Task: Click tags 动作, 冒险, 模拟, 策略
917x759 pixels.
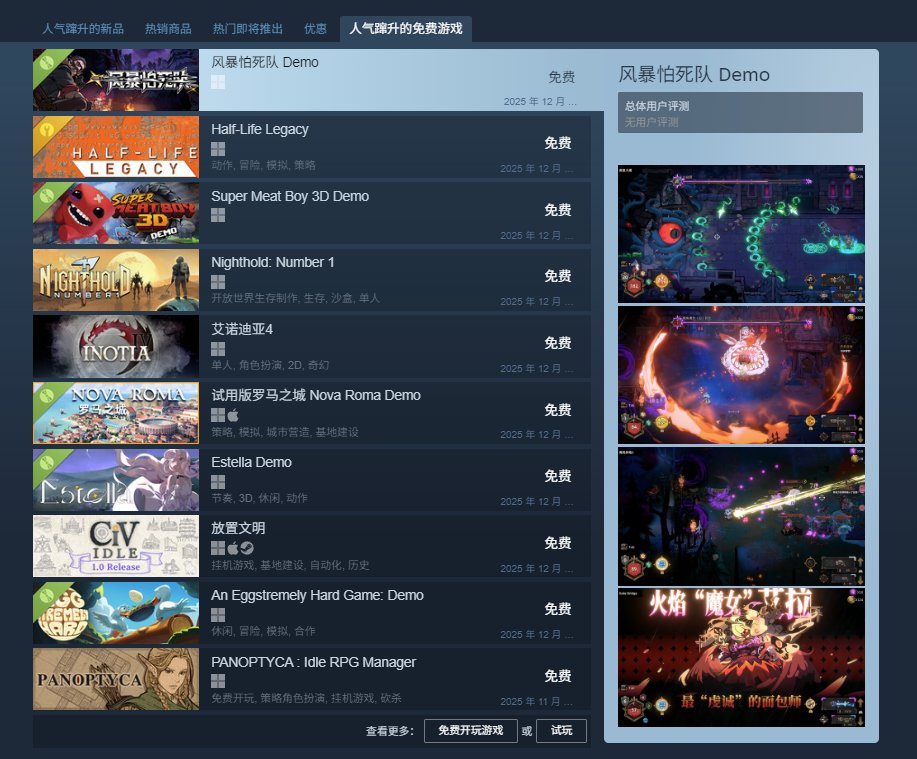Action: pyautogui.click(x=263, y=165)
